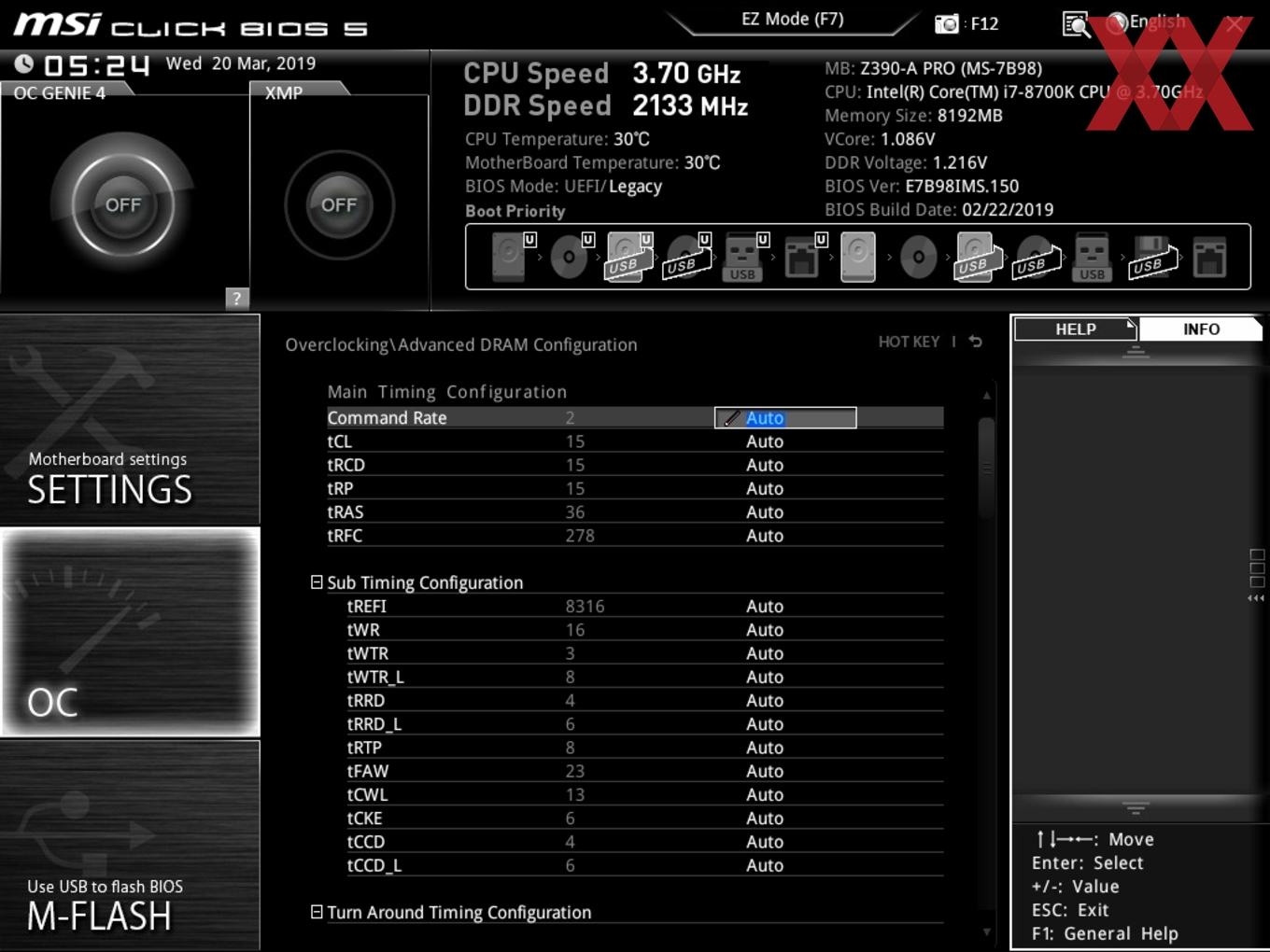Select the UEFI USB CD/DVD boot device
This screenshot has width=1270, height=952.
coord(686,257)
